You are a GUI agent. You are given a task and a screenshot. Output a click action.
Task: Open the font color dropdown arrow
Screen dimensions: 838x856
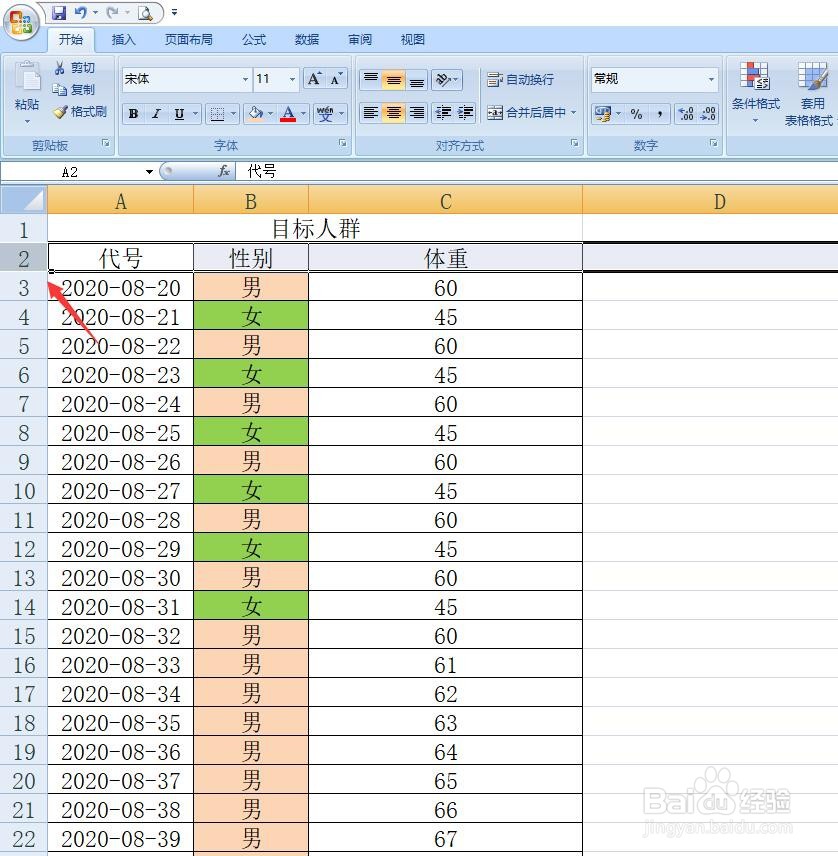pyautogui.click(x=303, y=114)
